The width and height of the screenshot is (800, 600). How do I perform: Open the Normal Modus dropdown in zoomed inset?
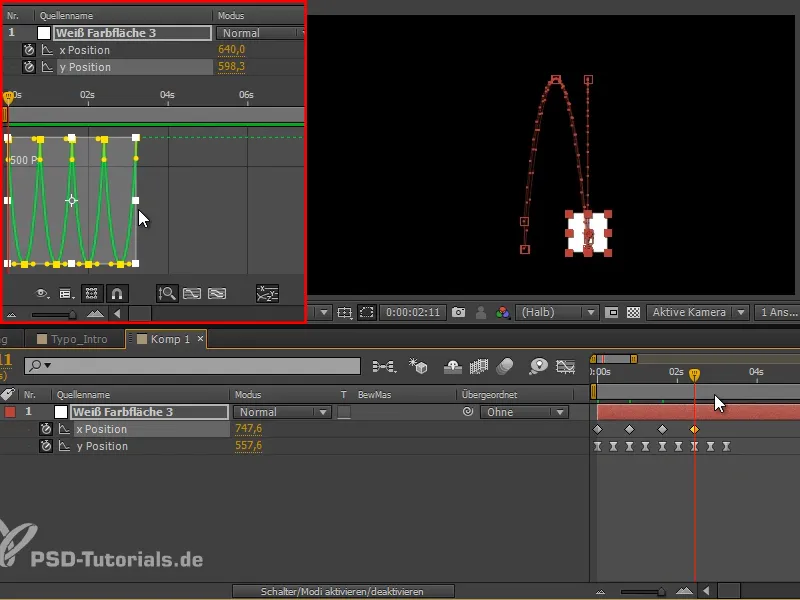point(260,33)
